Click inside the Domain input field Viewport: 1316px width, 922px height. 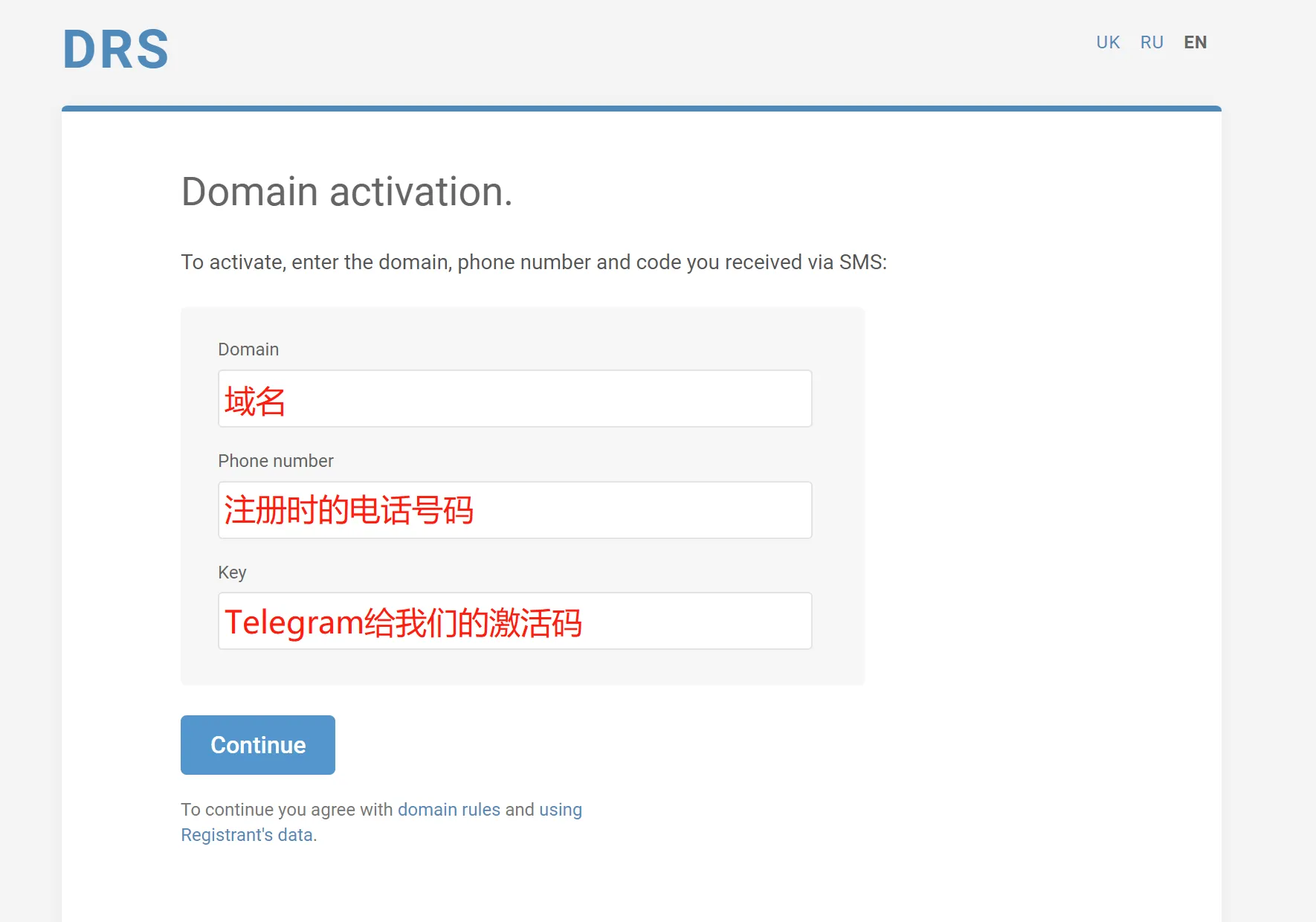[515, 399]
